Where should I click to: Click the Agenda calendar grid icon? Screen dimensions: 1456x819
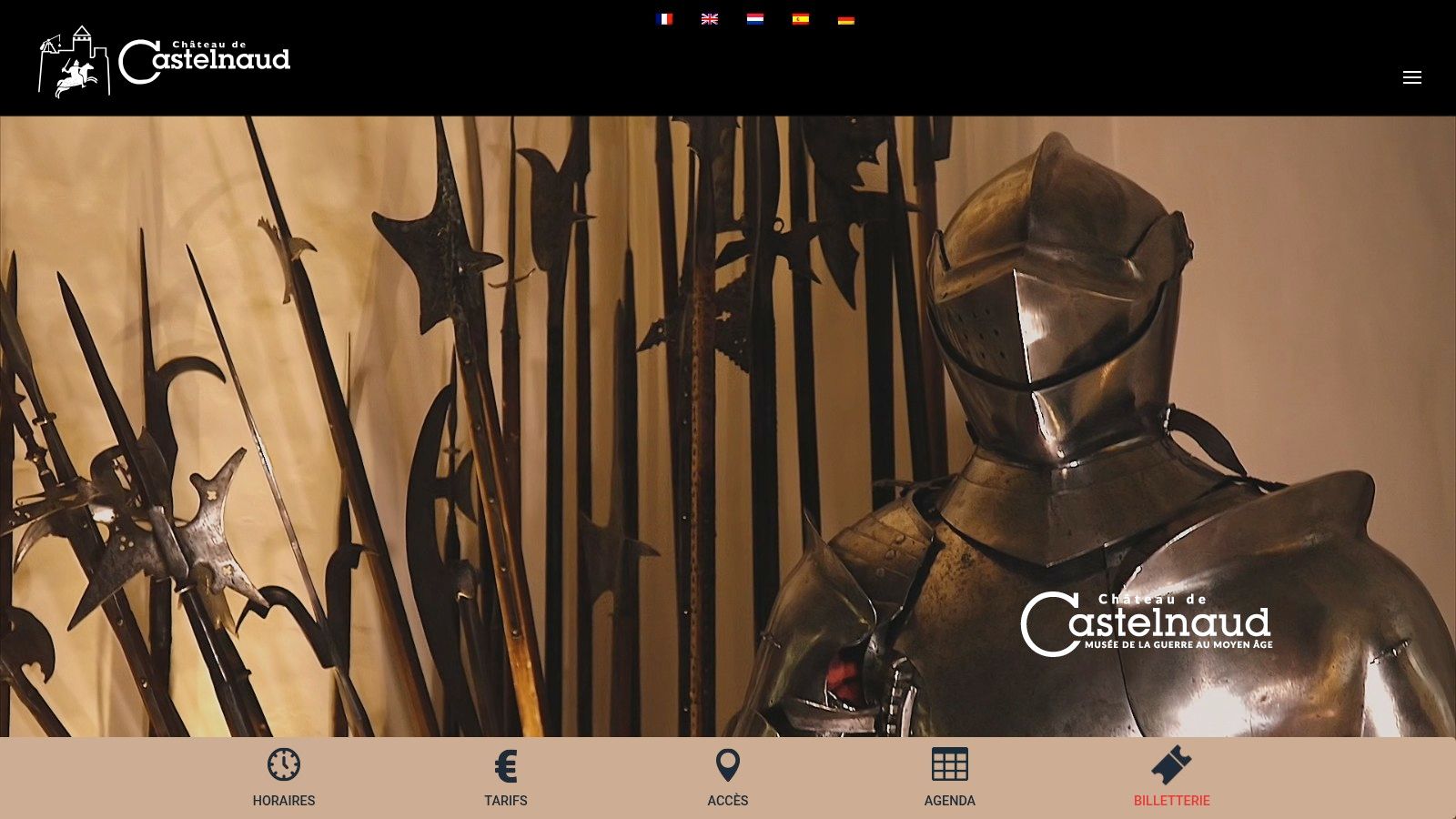[x=950, y=764]
